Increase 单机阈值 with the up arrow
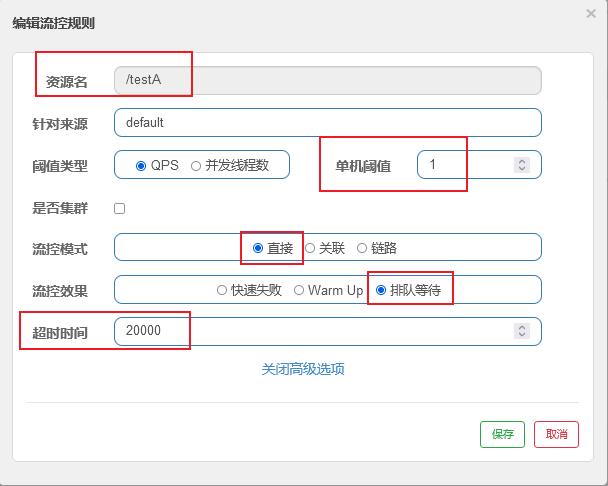608x486 pixels. (521, 161)
